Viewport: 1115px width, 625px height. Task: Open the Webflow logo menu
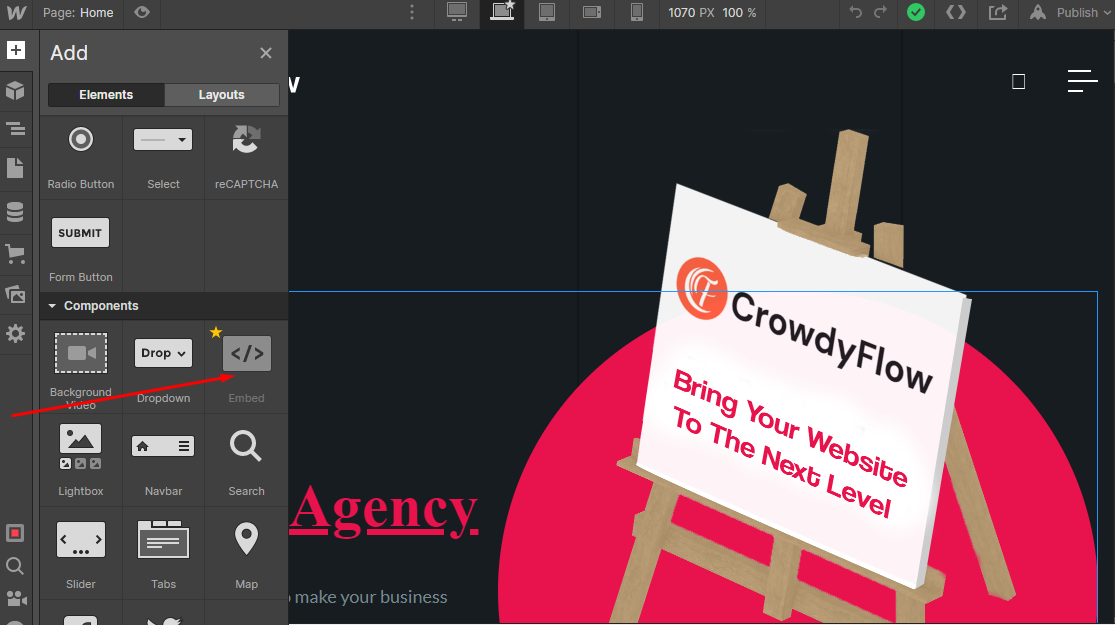(16, 13)
